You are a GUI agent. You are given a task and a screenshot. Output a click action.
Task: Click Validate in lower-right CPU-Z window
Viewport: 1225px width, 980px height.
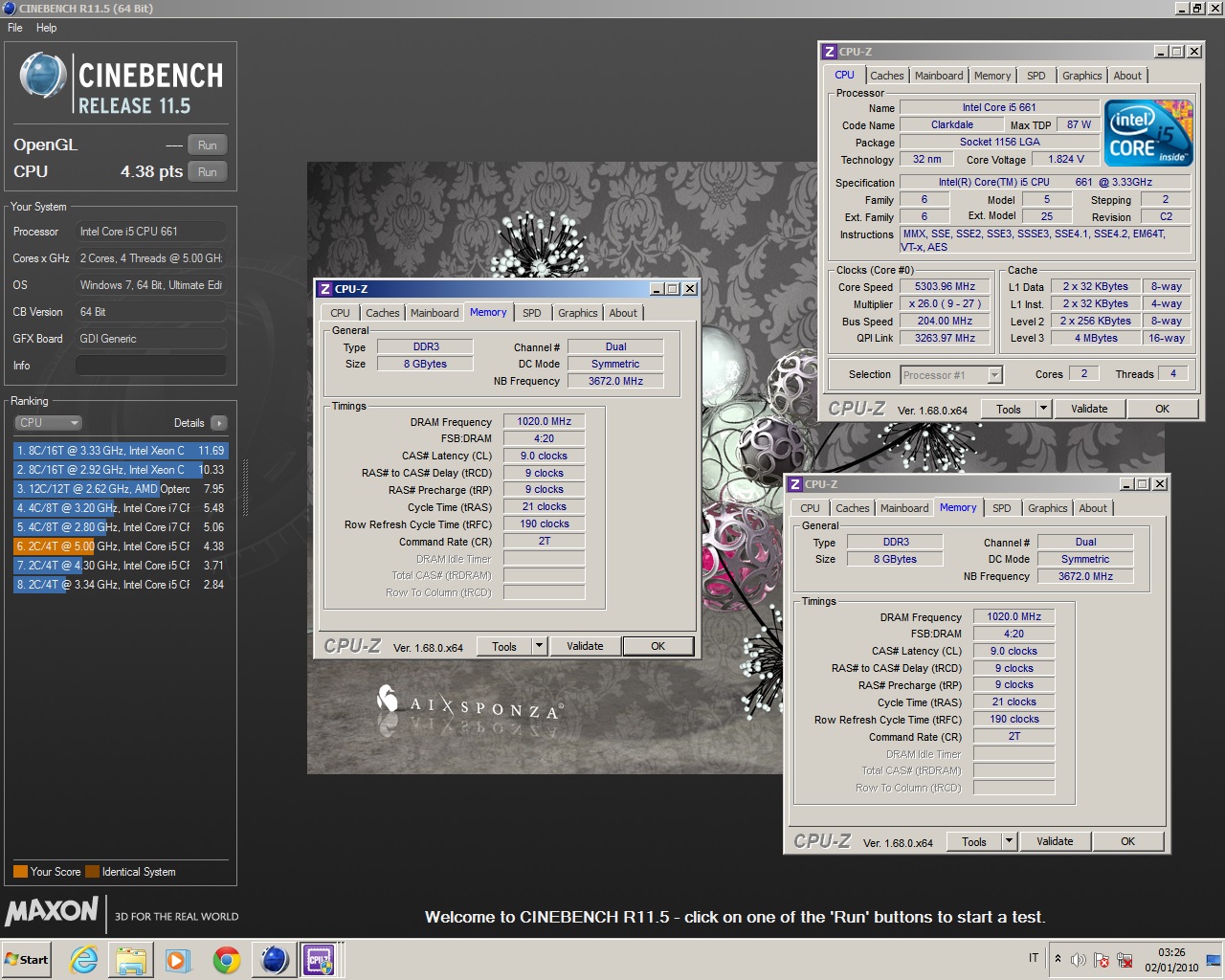[x=1055, y=842]
